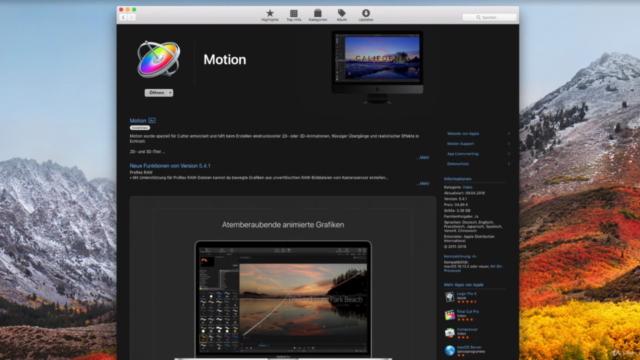This screenshot has height=360, width=640.
Task: Open the Compressor title link
Action: pos(467,329)
